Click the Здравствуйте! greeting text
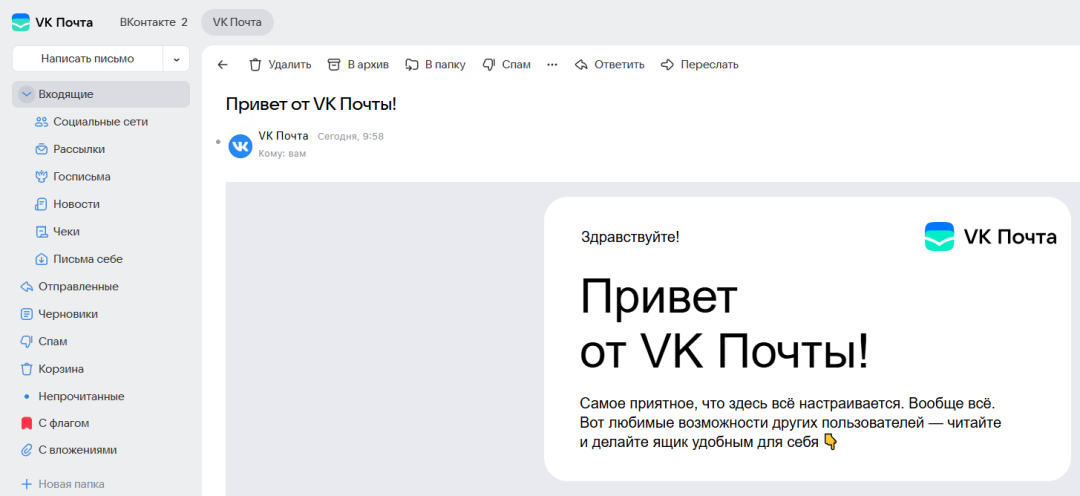This screenshot has height=496, width=1080. (x=630, y=237)
